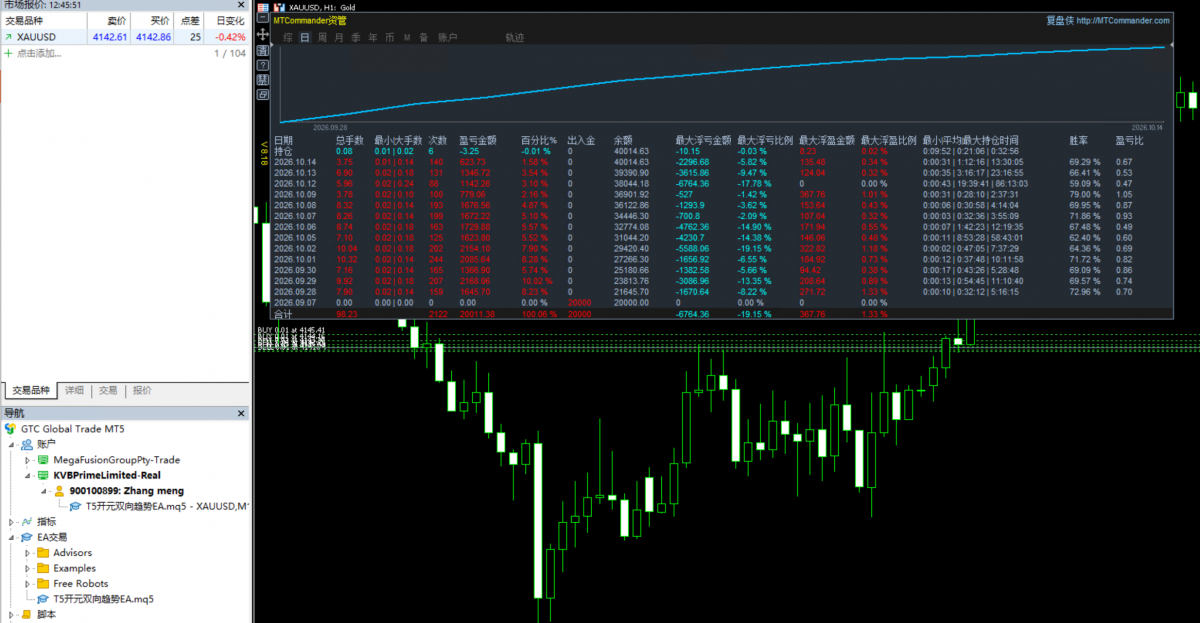
Task: Select T5开元双向趋势EA.mq5 under EA交易
Action: click(104, 599)
